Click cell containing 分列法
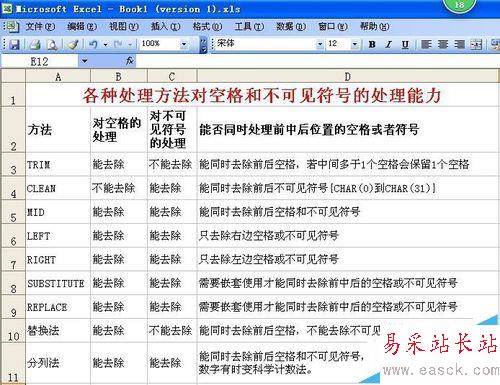The height and width of the screenshot is (385, 500). 58,363
